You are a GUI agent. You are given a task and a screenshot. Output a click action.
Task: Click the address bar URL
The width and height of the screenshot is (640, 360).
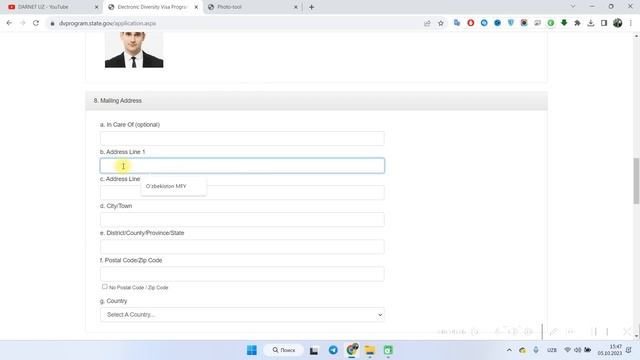[107, 23]
